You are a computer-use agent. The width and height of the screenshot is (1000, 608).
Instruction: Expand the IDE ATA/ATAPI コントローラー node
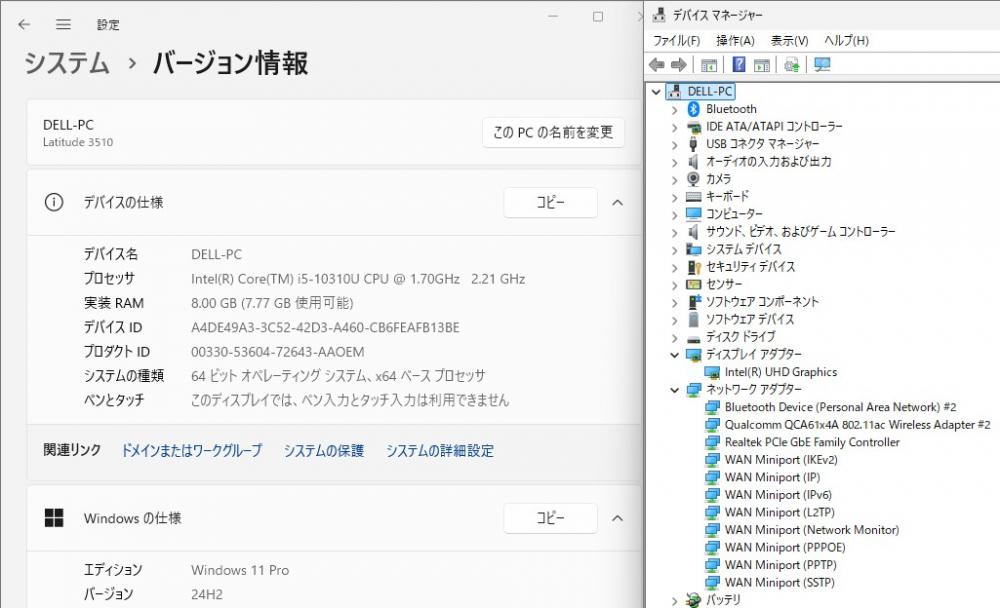pyautogui.click(x=675, y=127)
